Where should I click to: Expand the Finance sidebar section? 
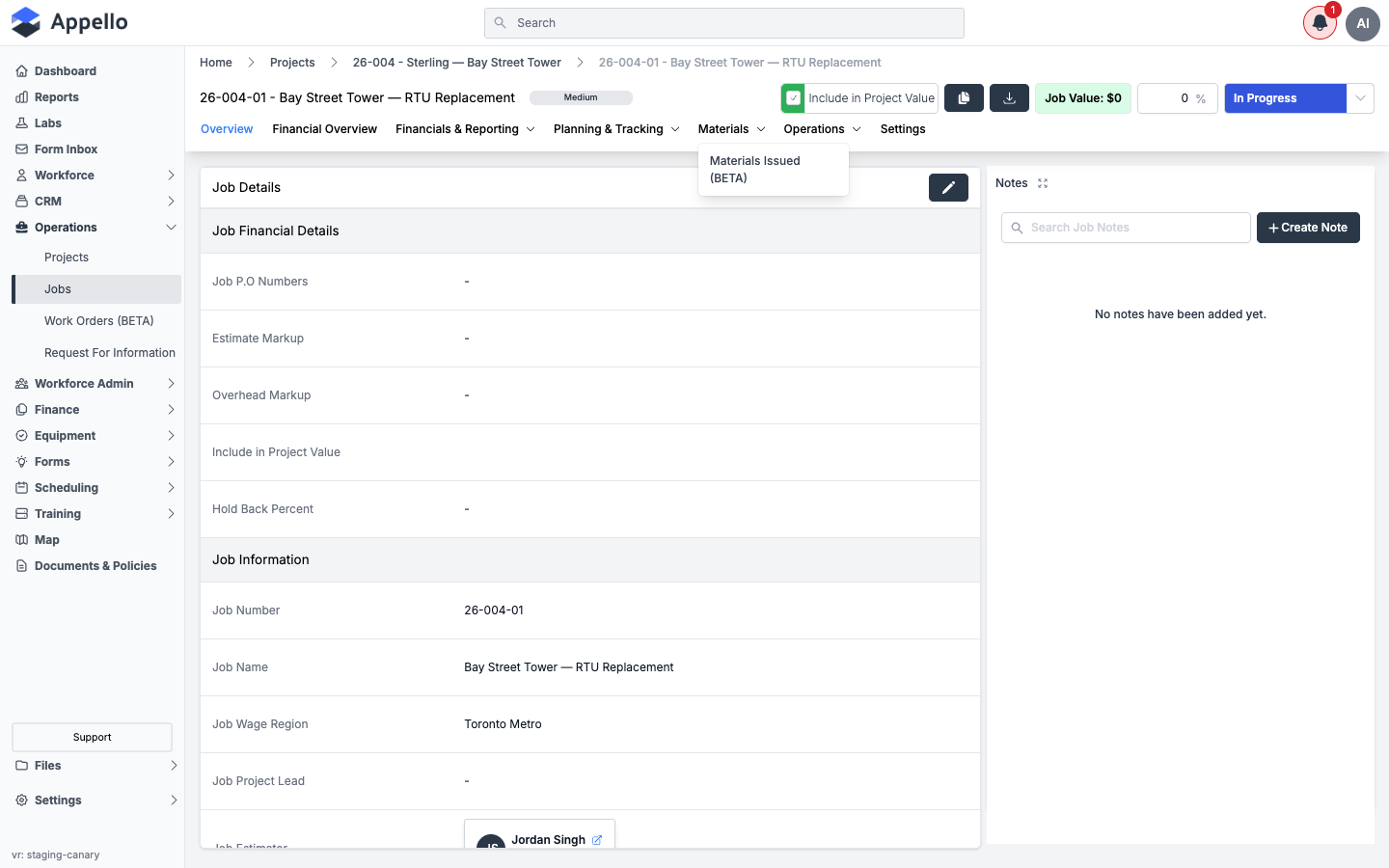(96, 410)
